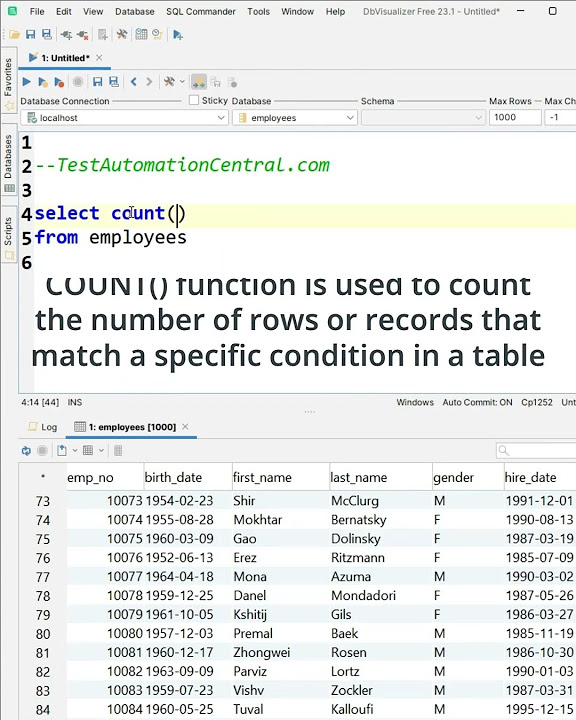Click the gray Stop button in results toolbar
Image resolution: width=576 pixels, height=720 pixels.
pos(42,450)
